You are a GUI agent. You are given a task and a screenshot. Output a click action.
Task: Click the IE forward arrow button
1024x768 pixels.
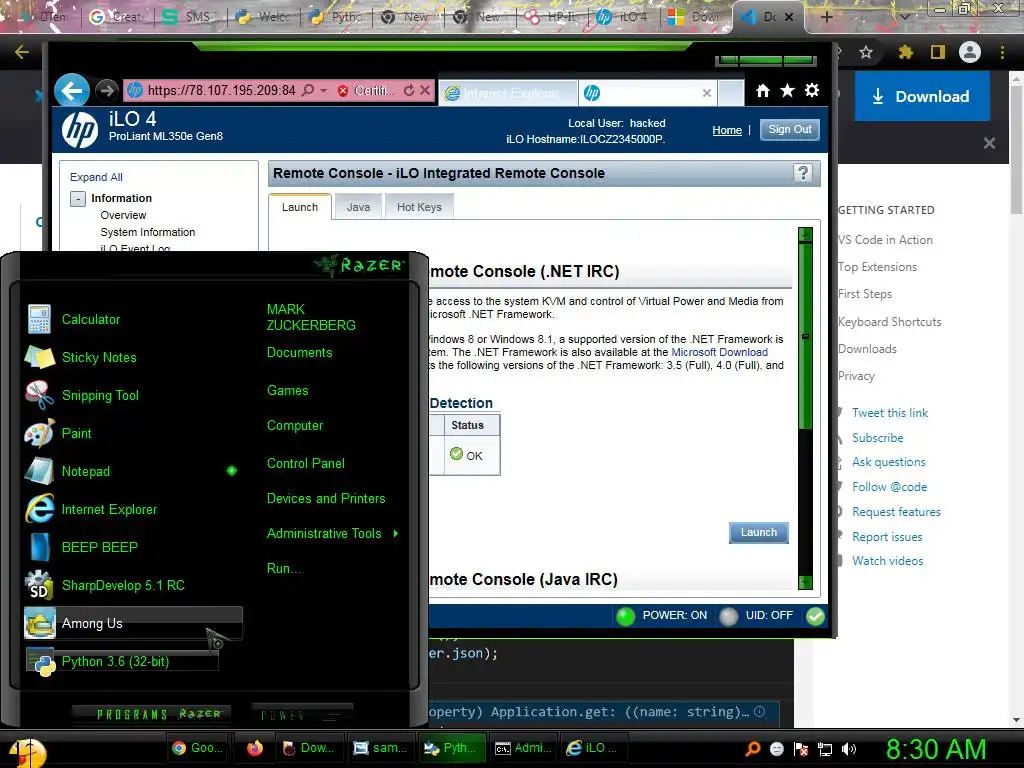pos(106,90)
